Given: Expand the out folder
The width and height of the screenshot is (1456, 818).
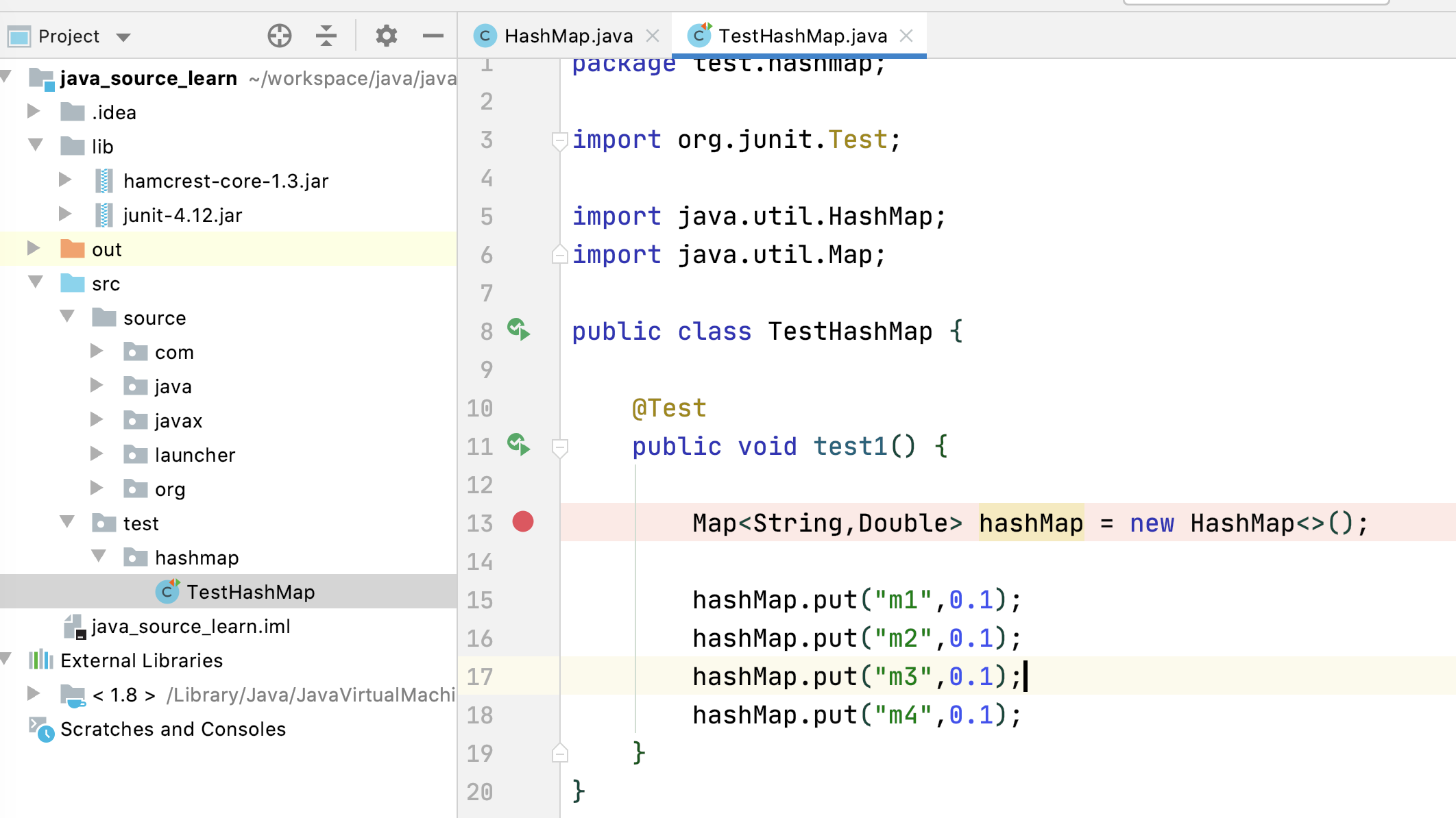Looking at the screenshot, I should [x=33, y=249].
